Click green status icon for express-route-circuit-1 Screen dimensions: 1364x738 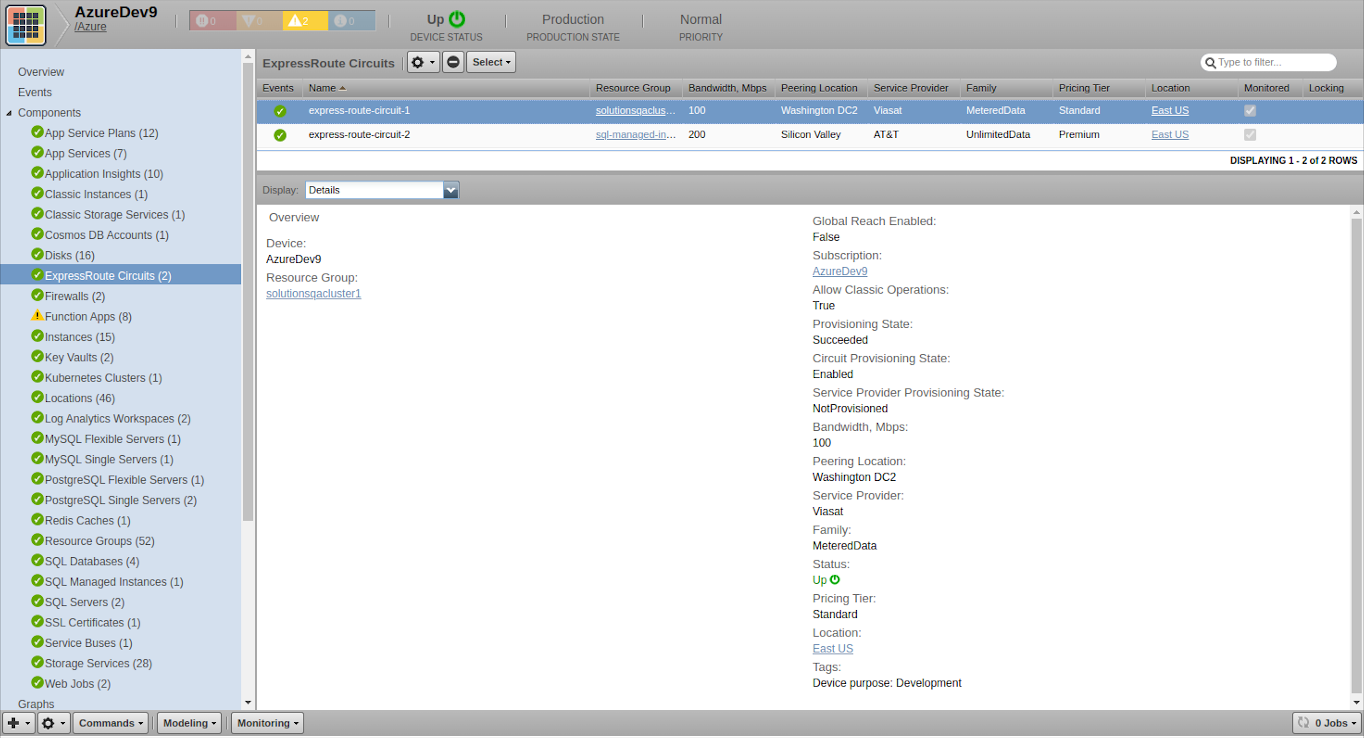tap(280, 111)
